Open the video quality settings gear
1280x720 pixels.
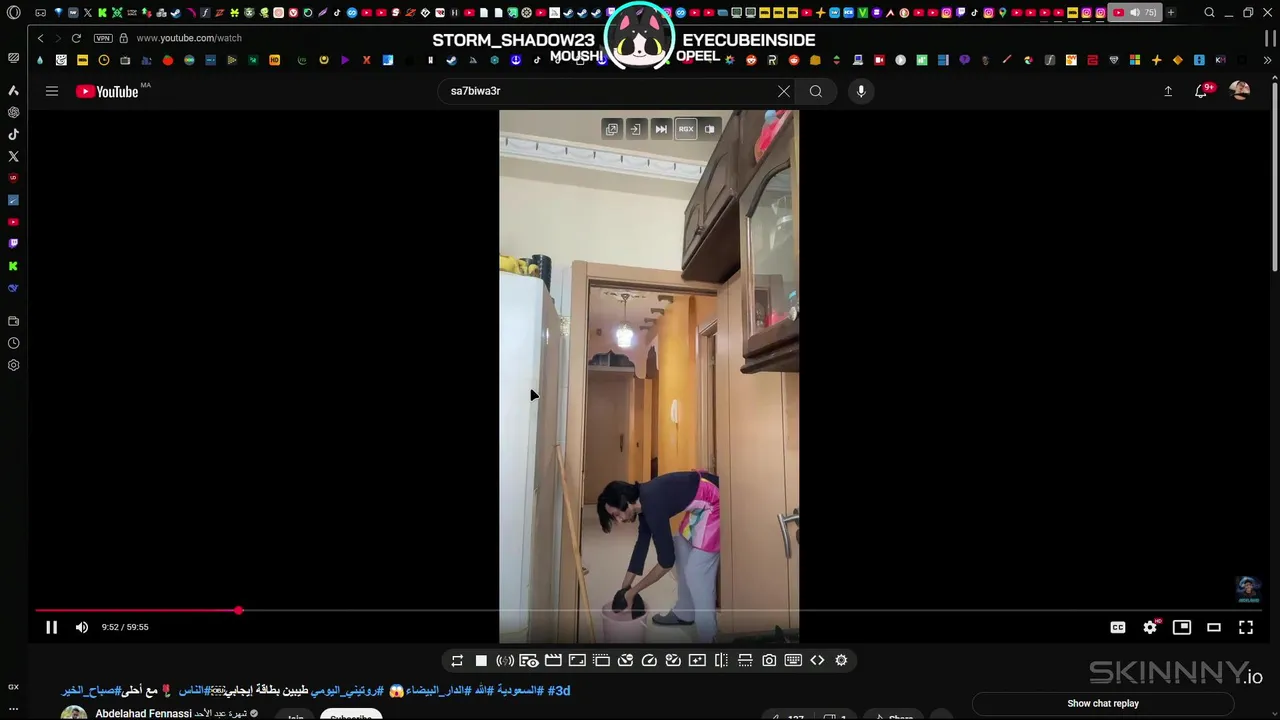pos(1150,627)
